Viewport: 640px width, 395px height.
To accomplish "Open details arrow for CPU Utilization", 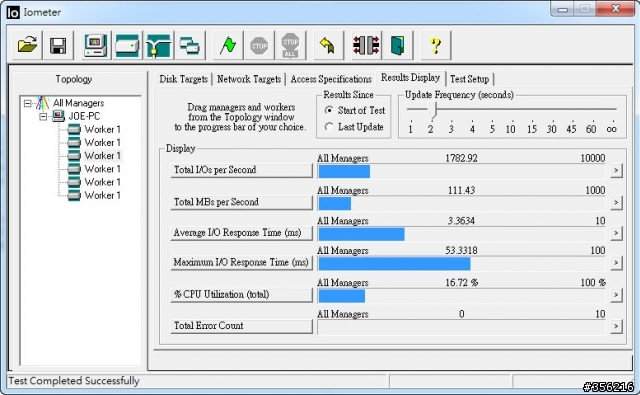I will (x=616, y=295).
